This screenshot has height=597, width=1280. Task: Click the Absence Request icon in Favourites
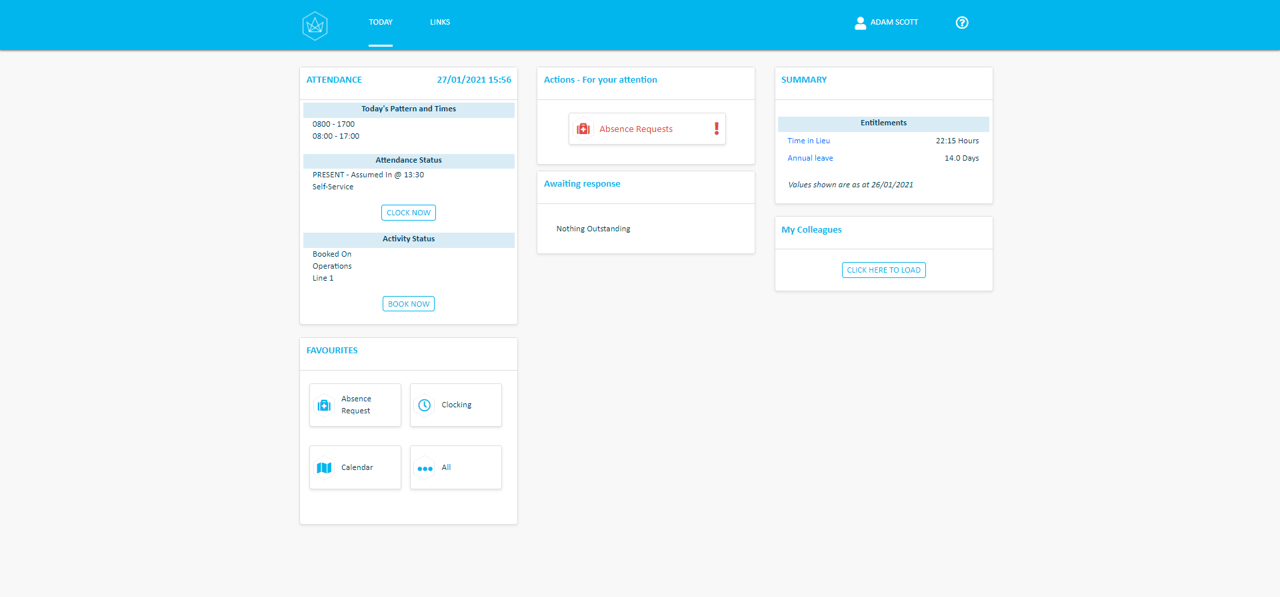coord(324,404)
